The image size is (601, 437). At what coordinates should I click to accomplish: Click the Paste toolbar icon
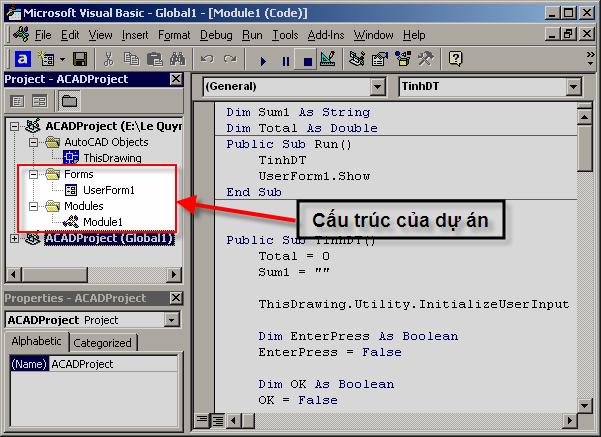[154, 59]
